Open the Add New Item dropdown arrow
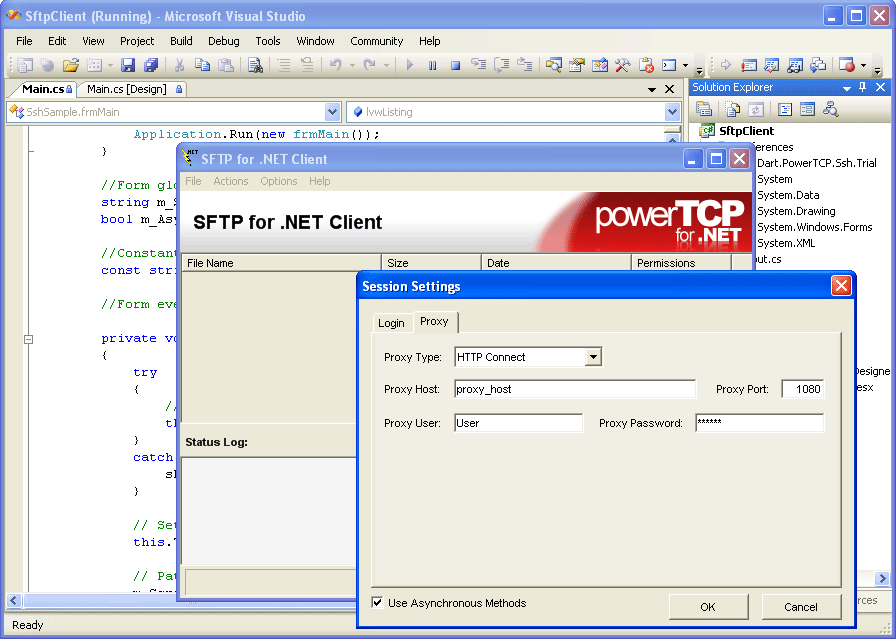 [110, 66]
